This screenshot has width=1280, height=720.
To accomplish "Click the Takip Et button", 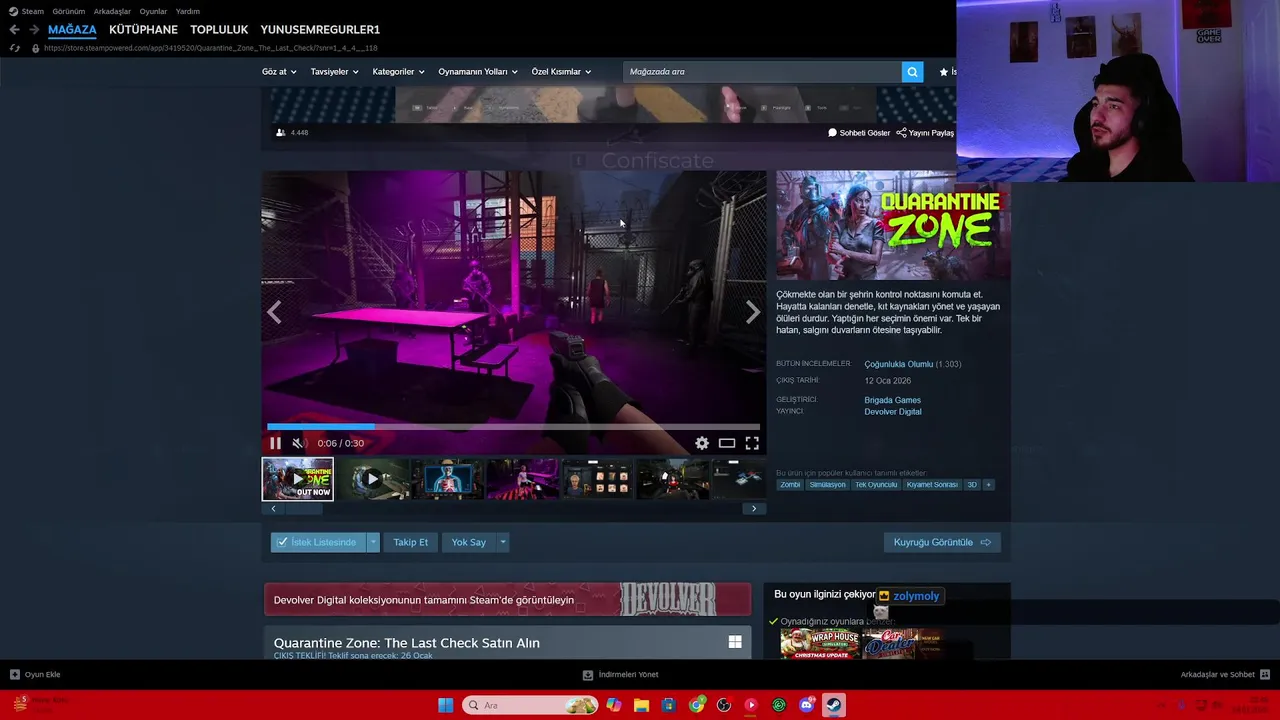I will 410,542.
